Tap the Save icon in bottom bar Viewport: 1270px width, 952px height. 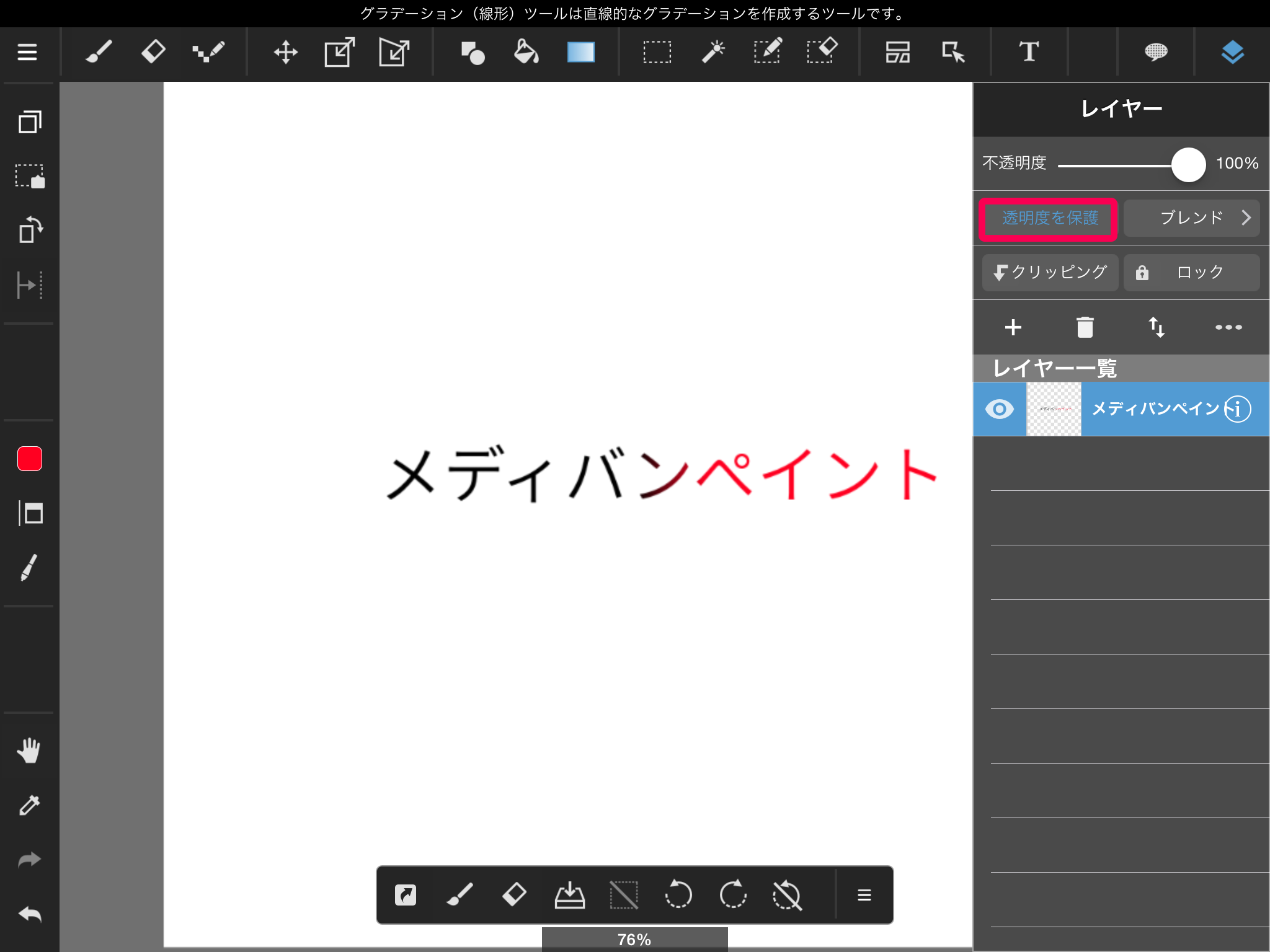click(569, 895)
